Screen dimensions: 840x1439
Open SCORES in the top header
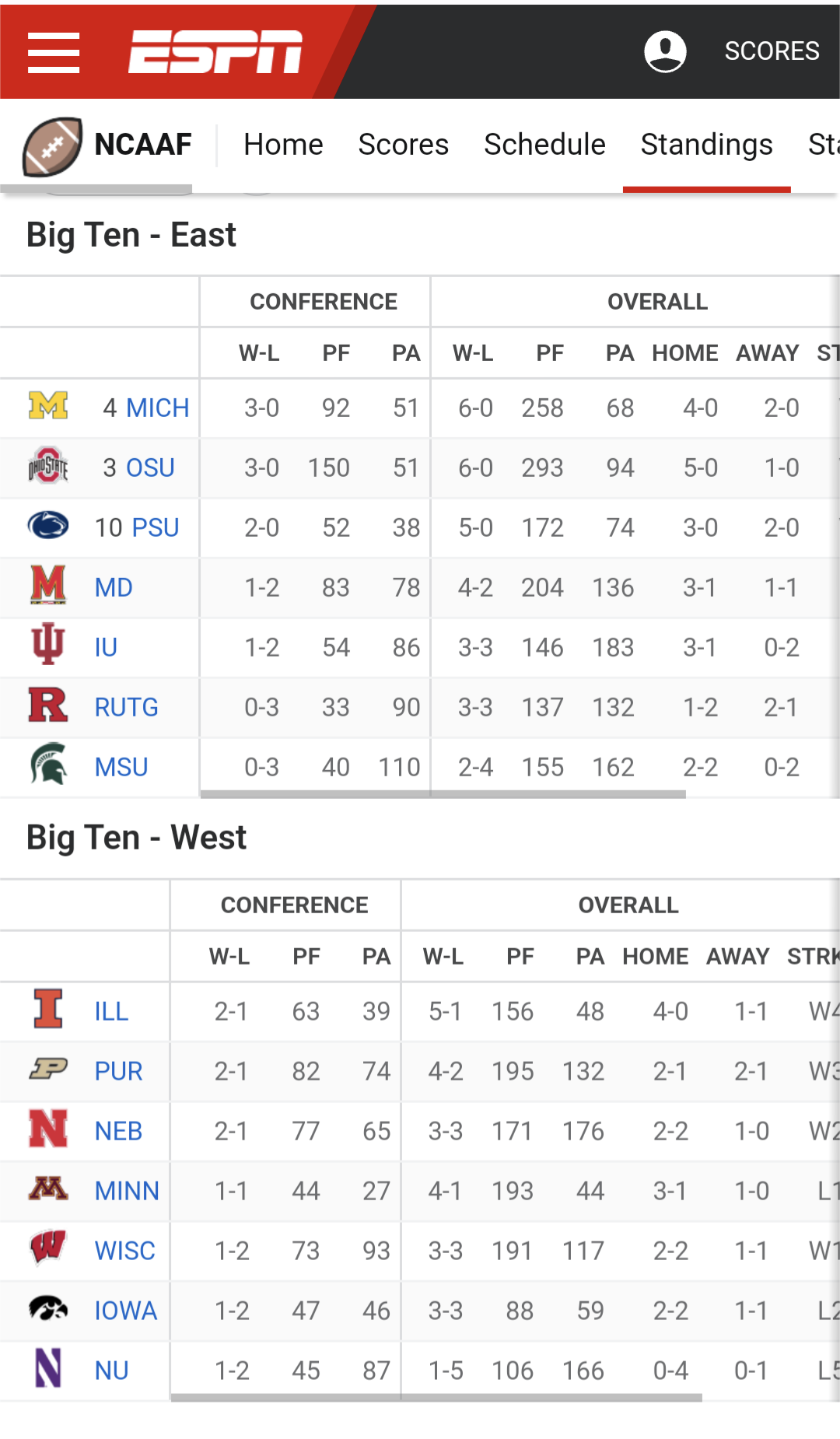772,51
